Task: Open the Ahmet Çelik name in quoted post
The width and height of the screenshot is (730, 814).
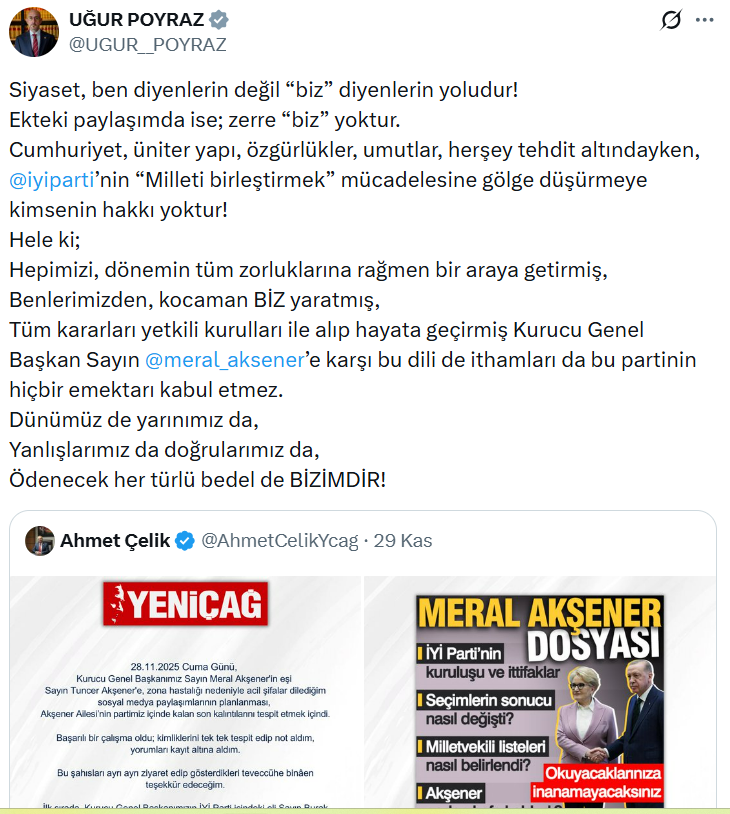Action: point(115,541)
